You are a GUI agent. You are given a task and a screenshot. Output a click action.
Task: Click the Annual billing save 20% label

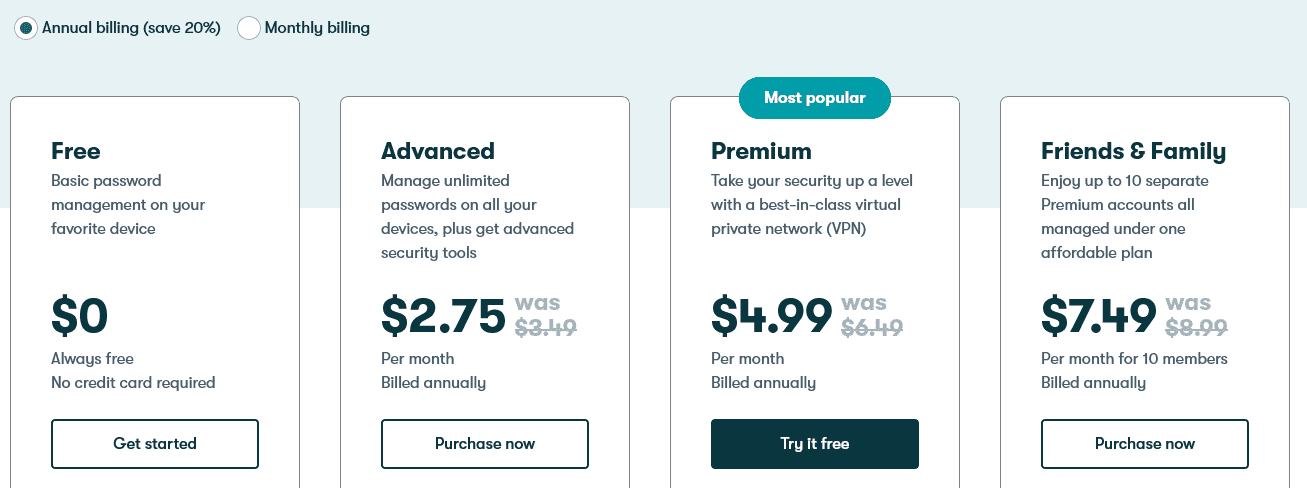tap(131, 28)
